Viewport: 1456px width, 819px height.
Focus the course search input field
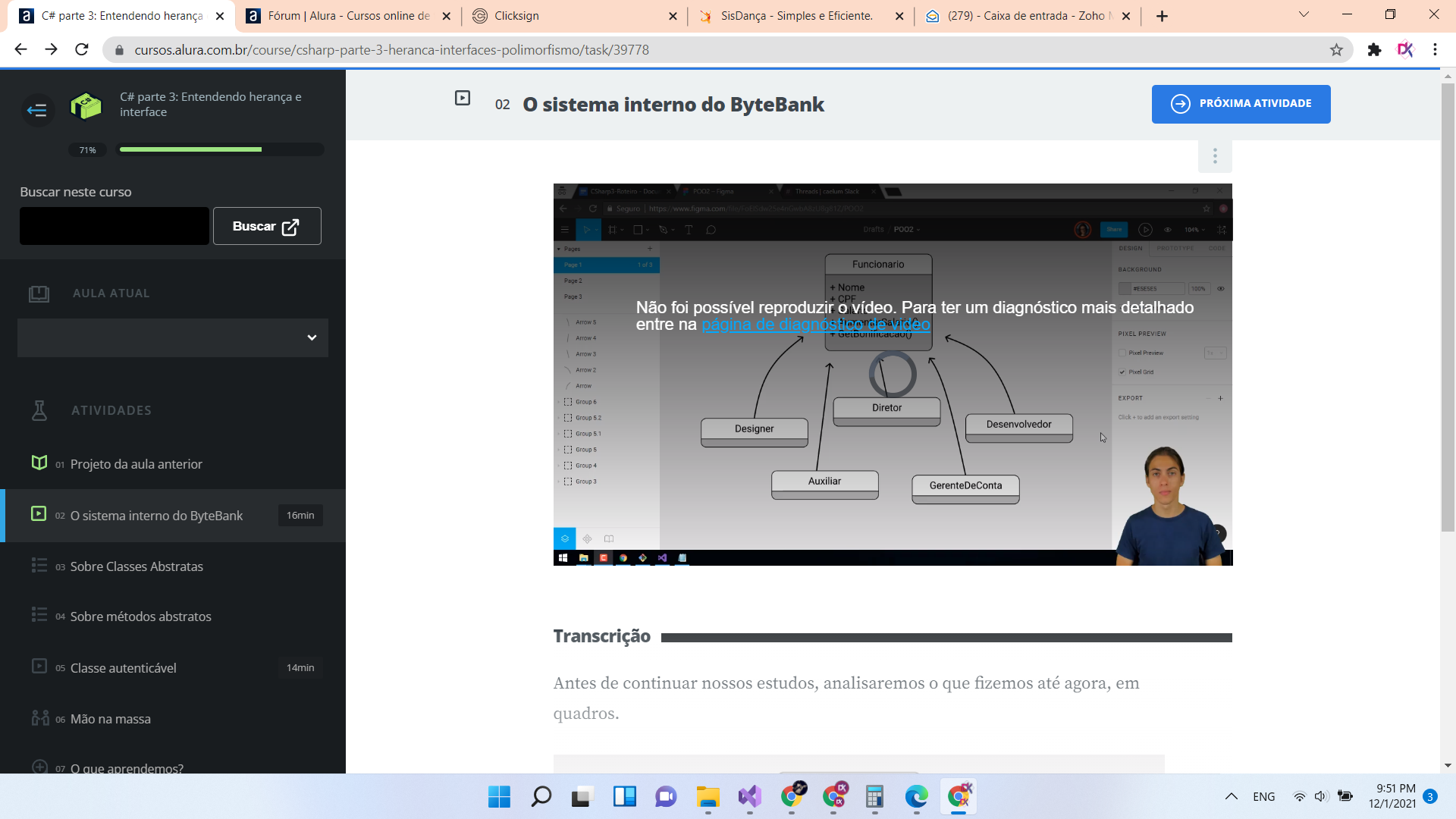[x=114, y=226]
